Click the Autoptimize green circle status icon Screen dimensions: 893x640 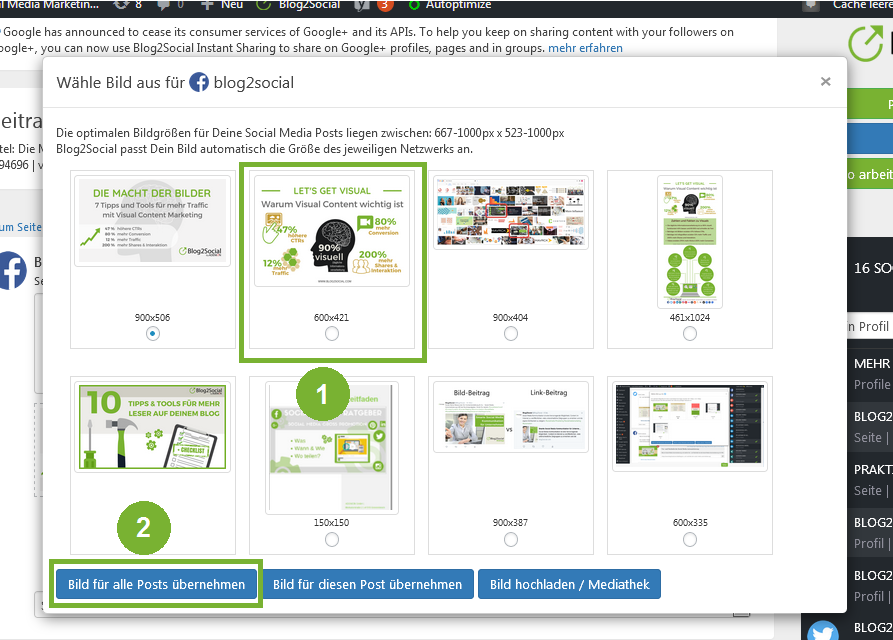click(415, 5)
